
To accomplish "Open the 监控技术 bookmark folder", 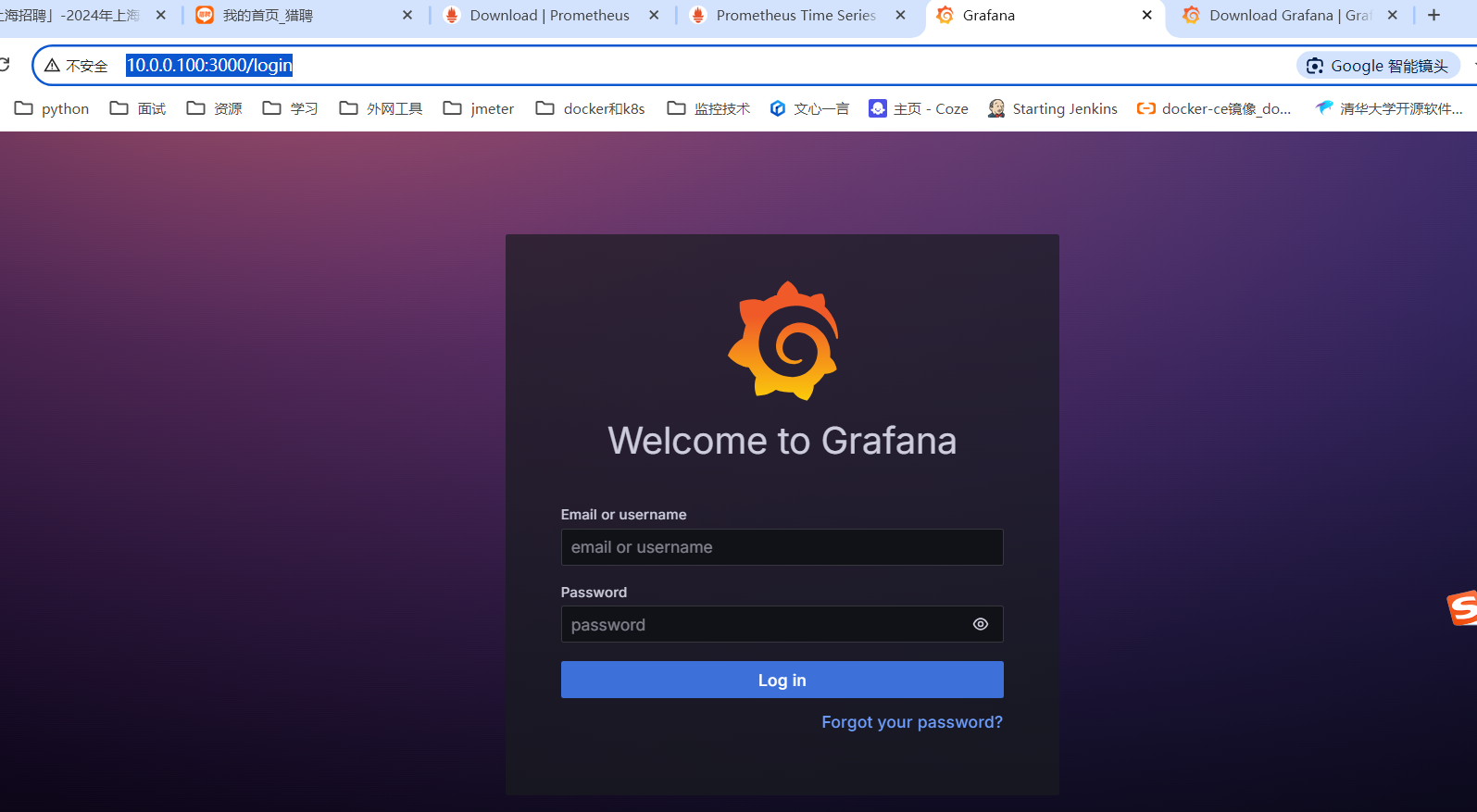I will click(708, 108).
